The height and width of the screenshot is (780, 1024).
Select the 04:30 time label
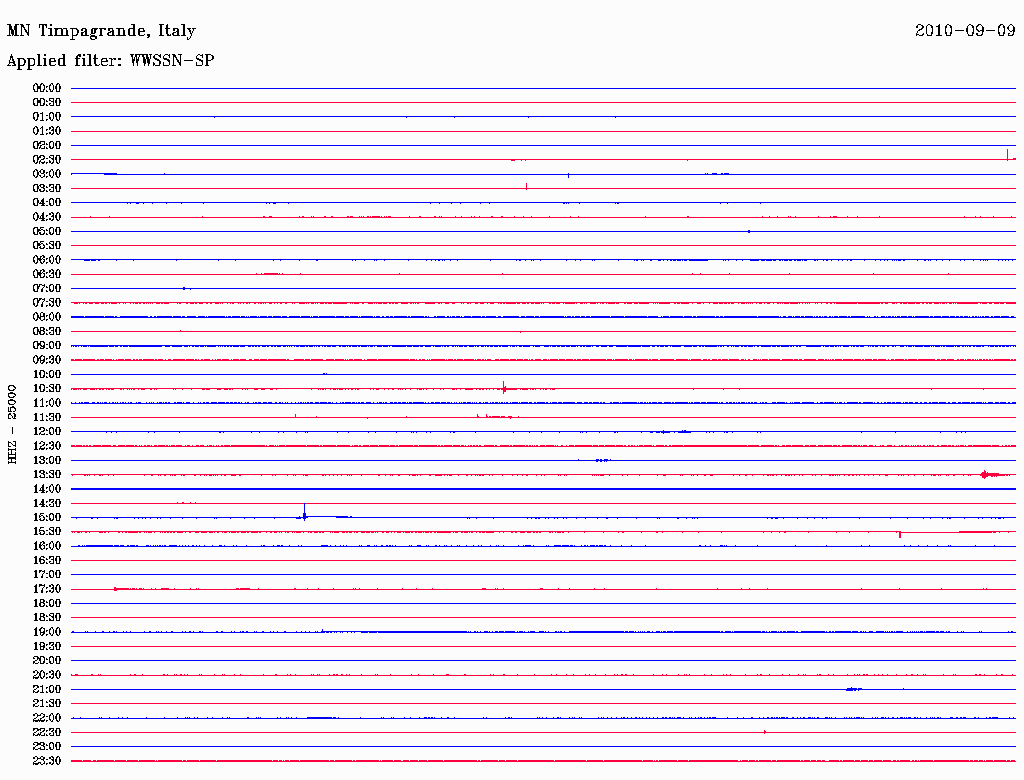47,217
